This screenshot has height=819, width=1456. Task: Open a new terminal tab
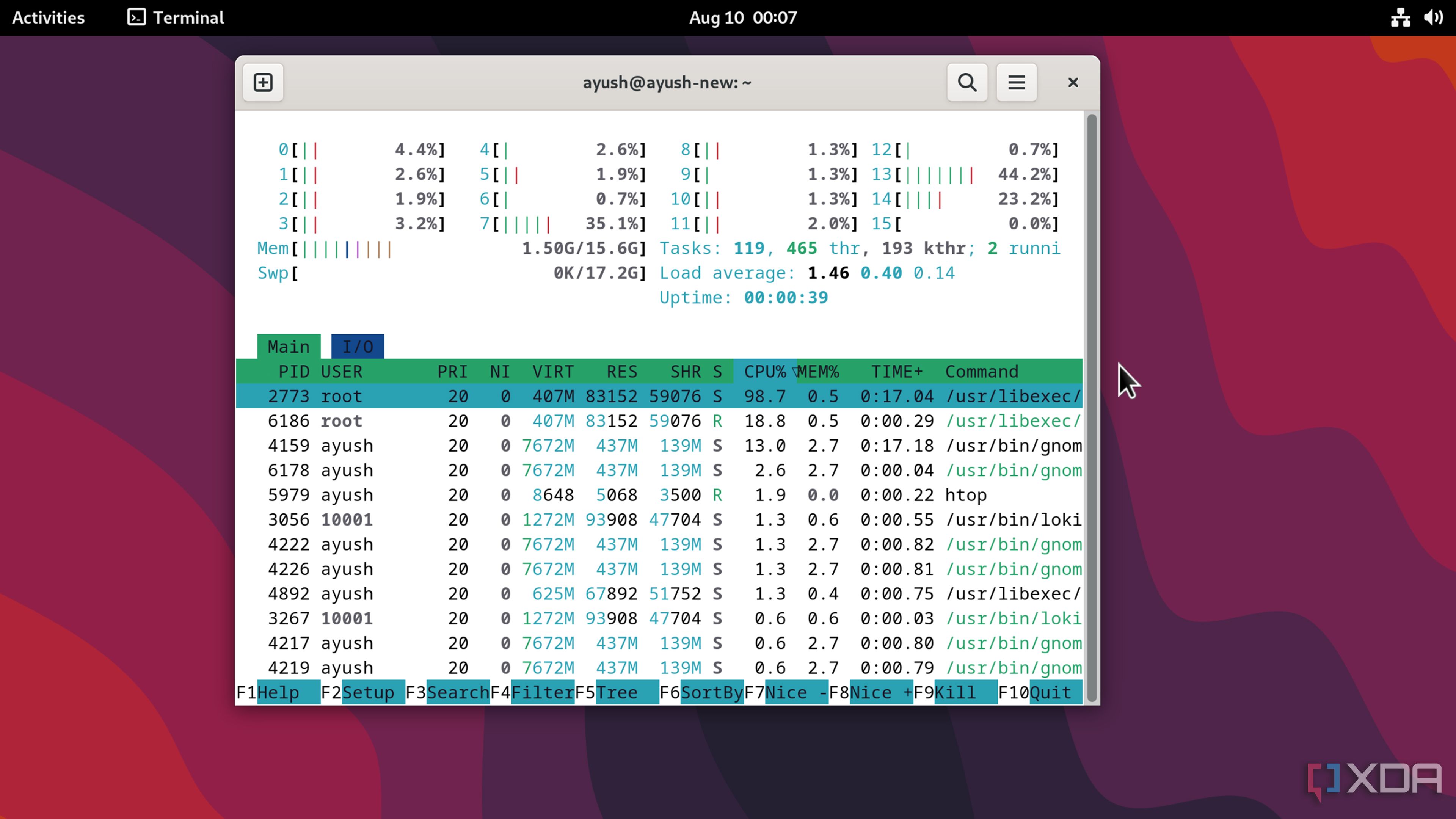[263, 83]
